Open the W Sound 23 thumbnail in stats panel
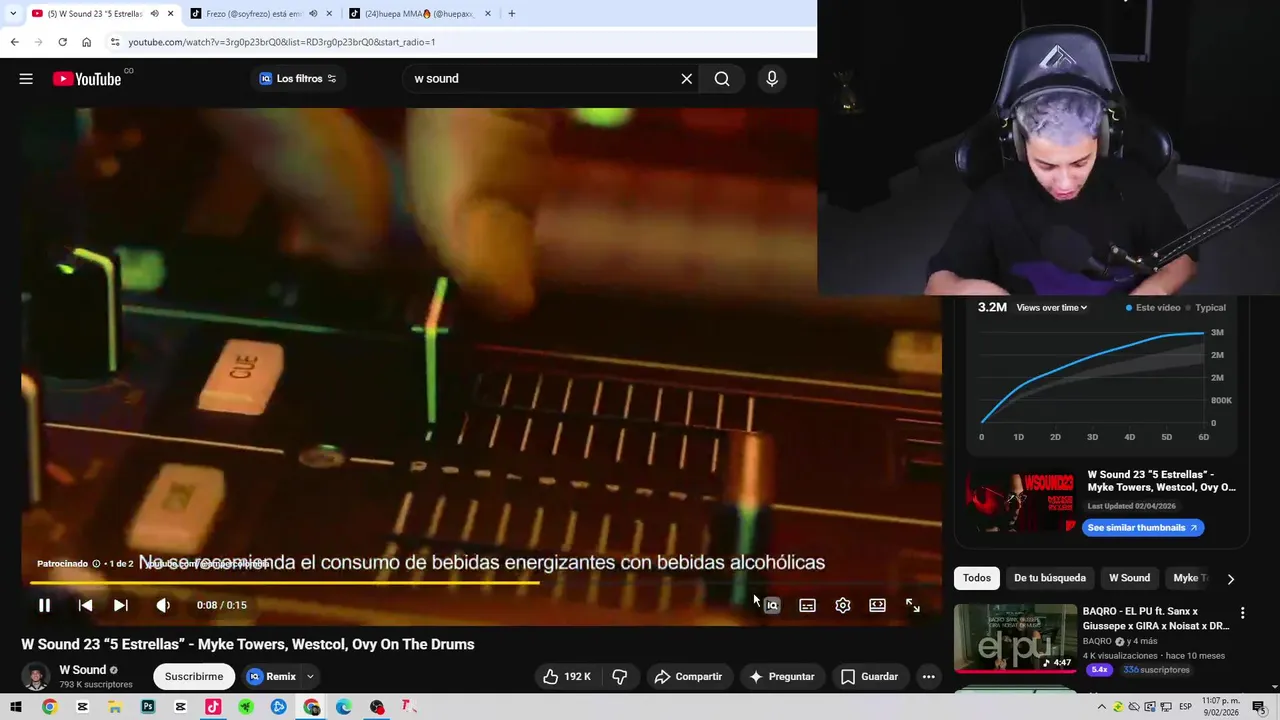The height and width of the screenshot is (720, 1280). [1020, 503]
